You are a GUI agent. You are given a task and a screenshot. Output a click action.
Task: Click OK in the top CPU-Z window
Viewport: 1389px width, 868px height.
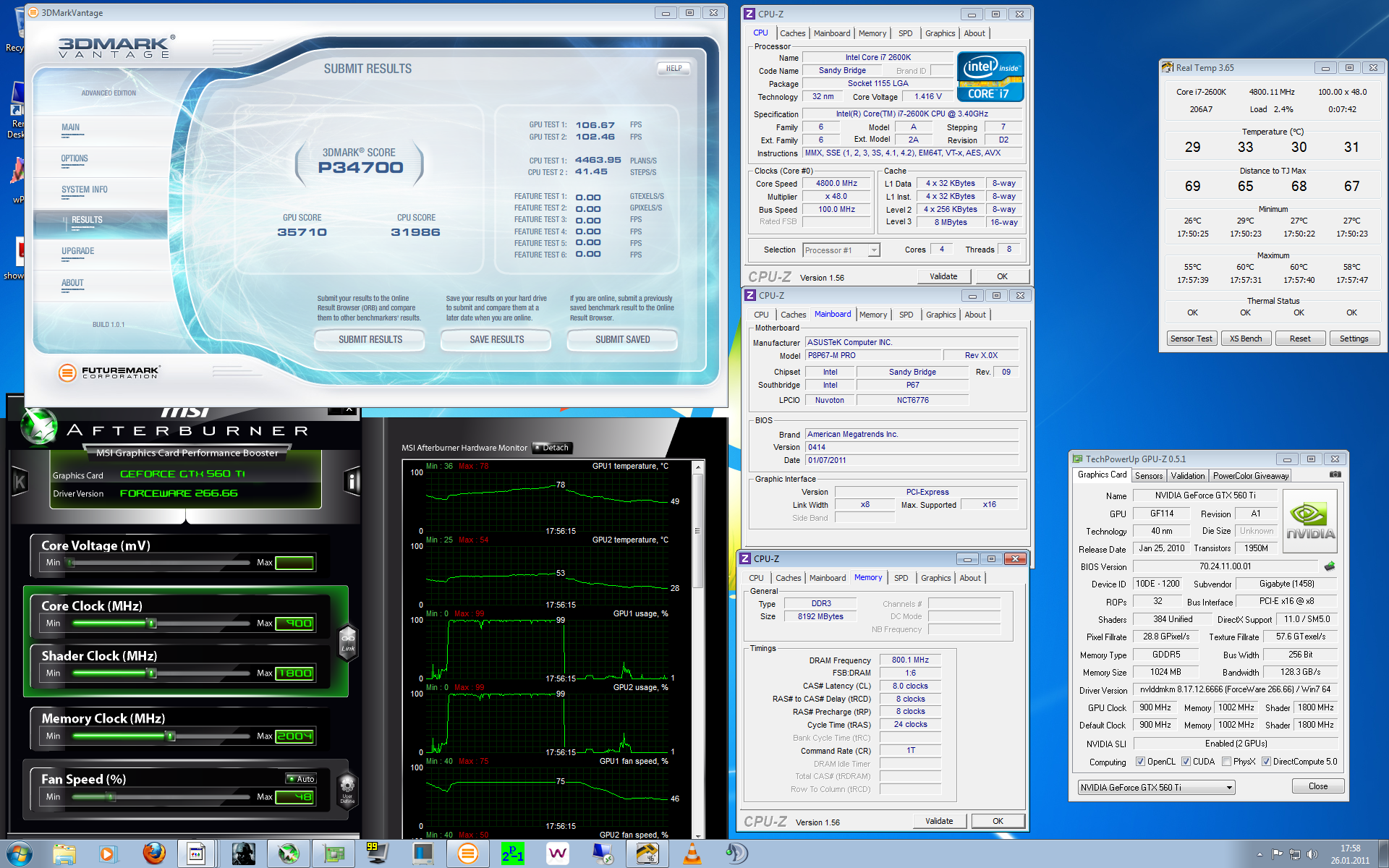coord(1001,276)
